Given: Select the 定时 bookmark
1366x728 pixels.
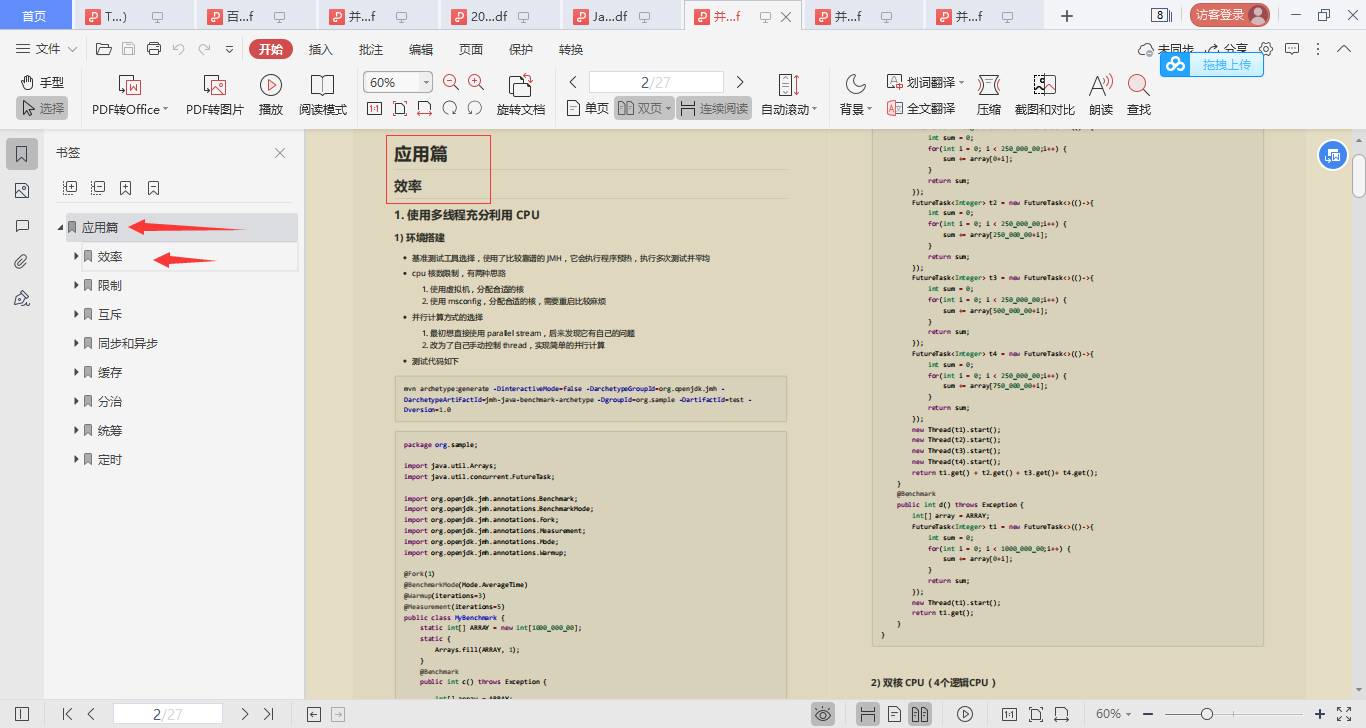Looking at the screenshot, I should click(110, 460).
